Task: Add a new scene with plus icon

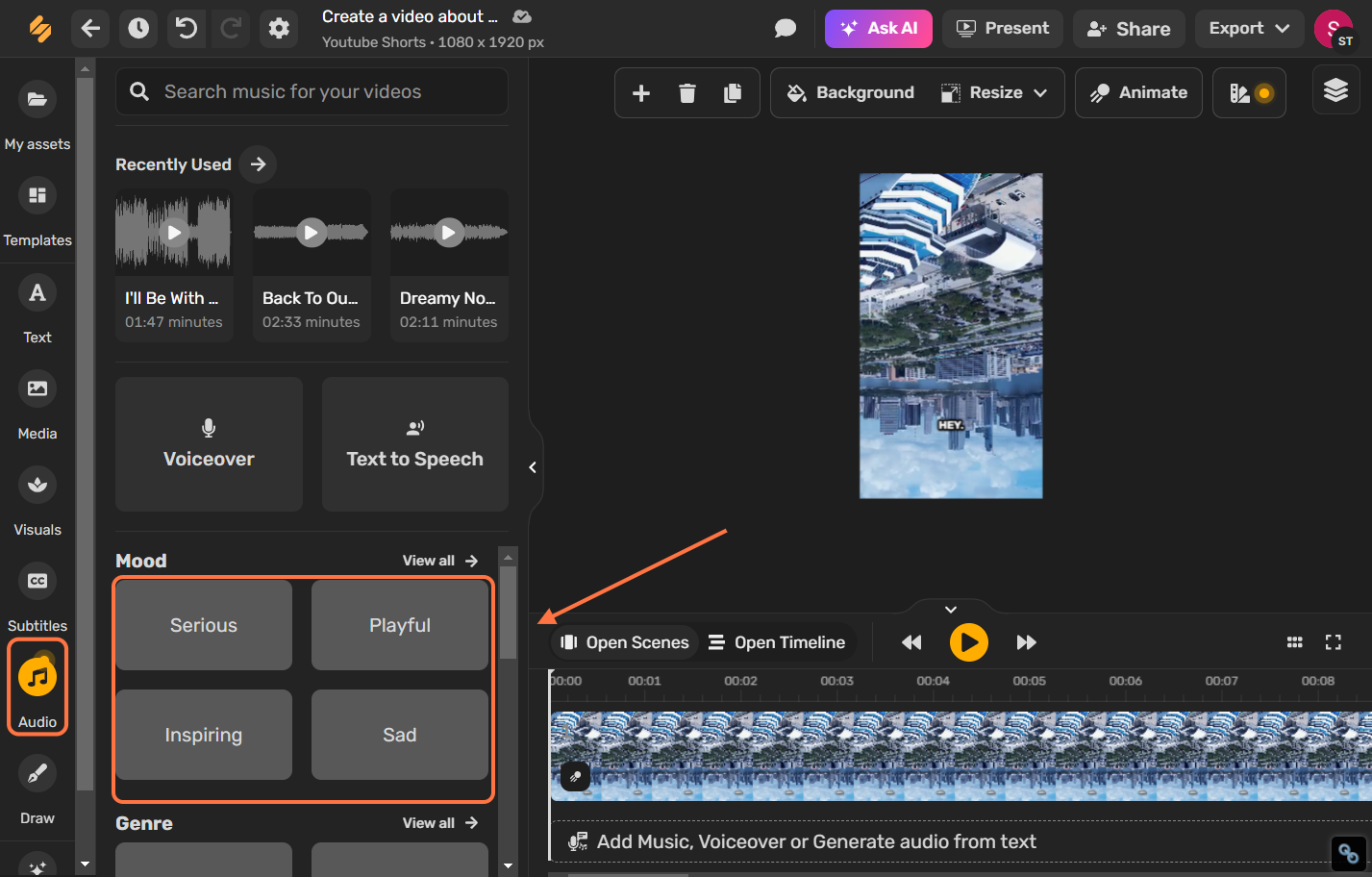Action: point(641,93)
